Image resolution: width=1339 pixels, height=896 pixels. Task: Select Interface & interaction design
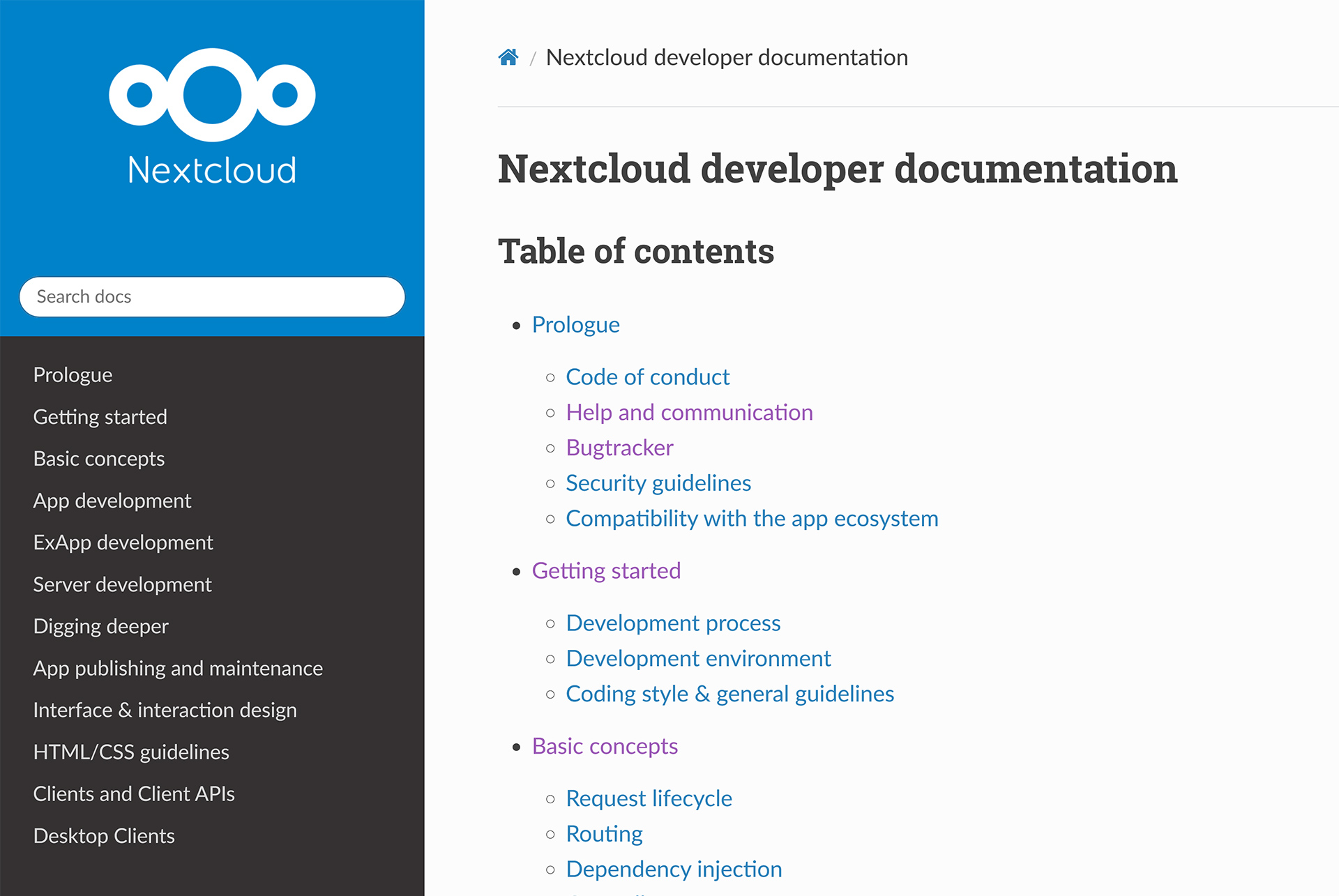click(165, 710)
